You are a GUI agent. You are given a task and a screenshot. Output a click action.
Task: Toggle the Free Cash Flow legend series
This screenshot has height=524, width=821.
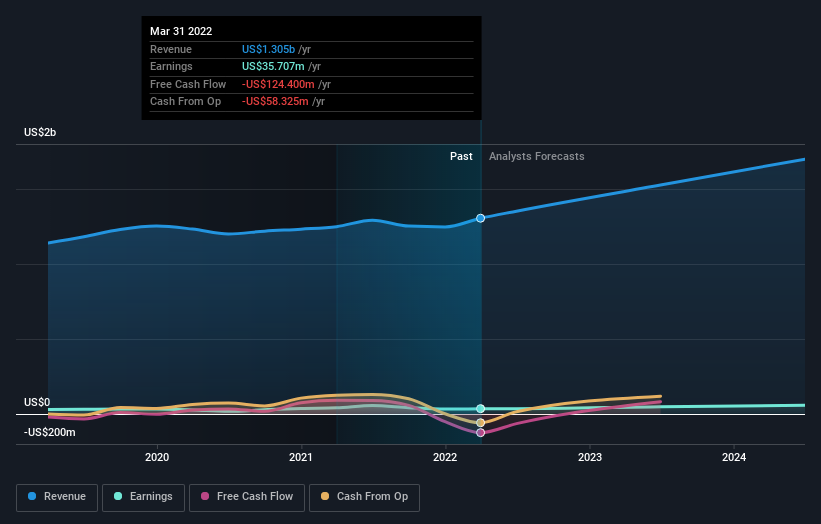pyautogui.click(x=247, y=497)
